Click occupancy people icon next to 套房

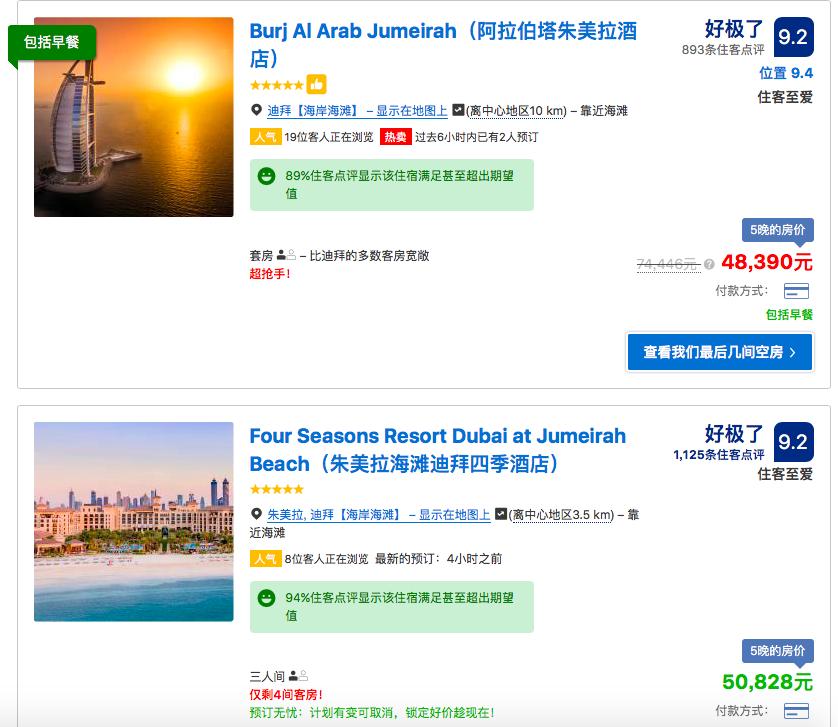pyautogui.click(x=286, y=256)
